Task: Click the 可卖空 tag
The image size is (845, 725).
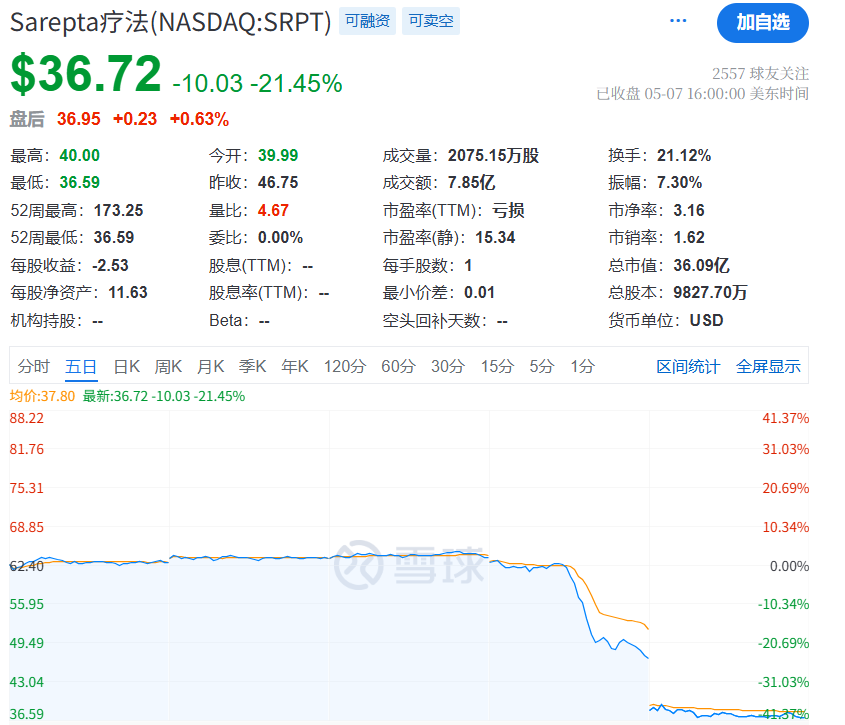Action: click(431, 21)
